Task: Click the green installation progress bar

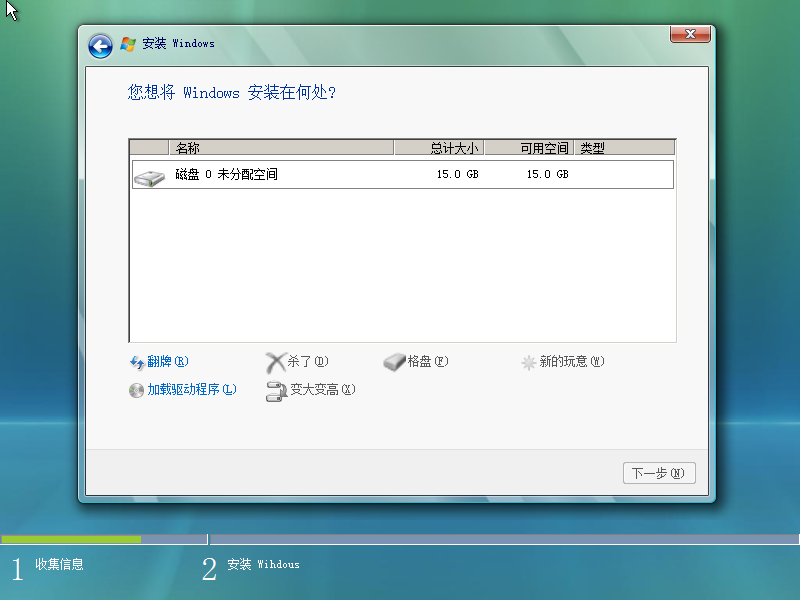Action: (71, 539)
